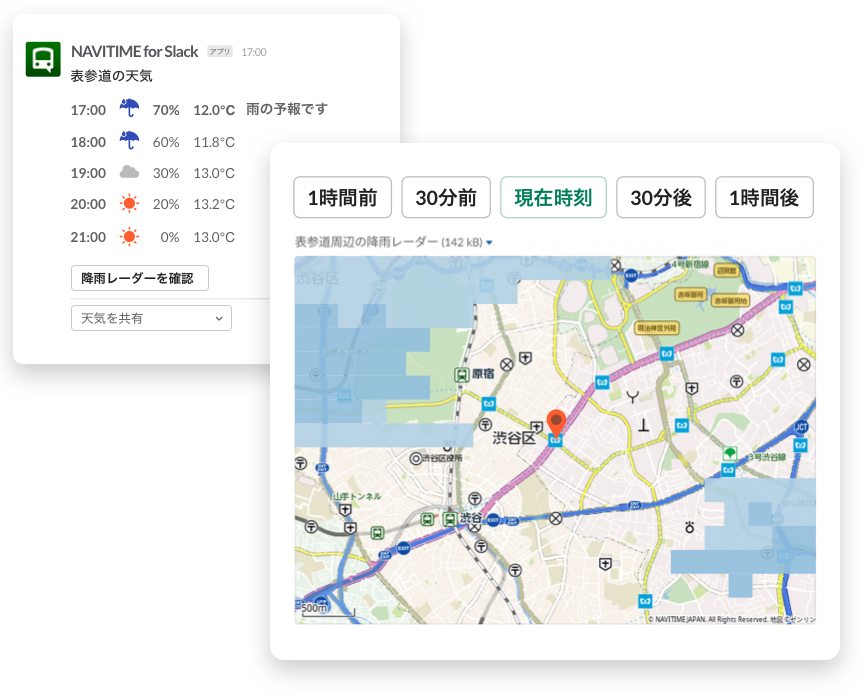The width and height of the screenshot is (864, 696).
Task: Click the green tree icon near 3号渋谷線
Action: (x=730, y=454)
